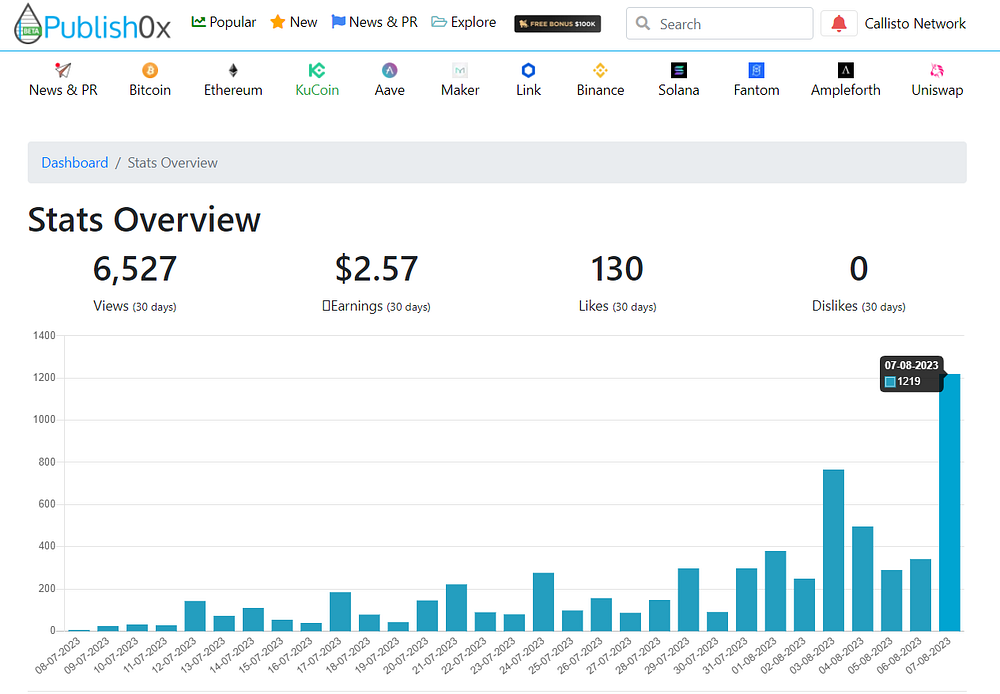
Task: Click the Ampleforth category label
Action: [x=846, y=90]
